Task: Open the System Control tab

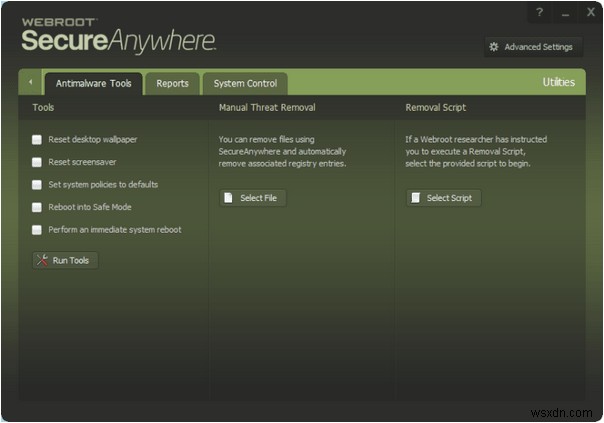Action: [245, 84]
